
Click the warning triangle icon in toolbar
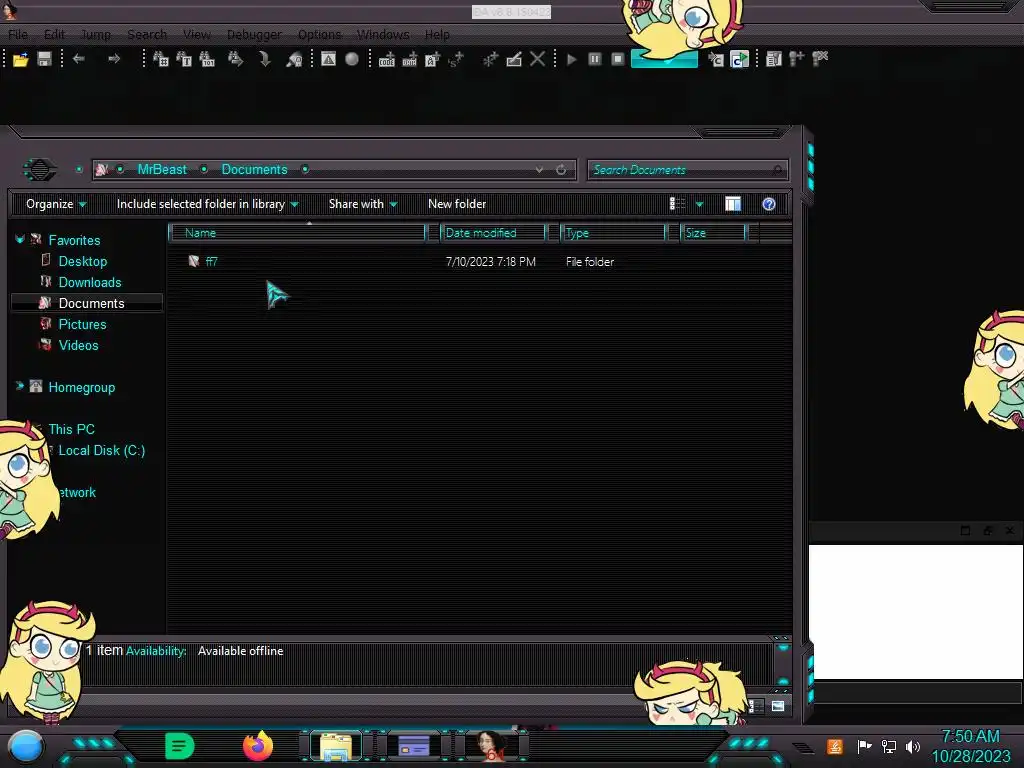[x=328, y=59]
